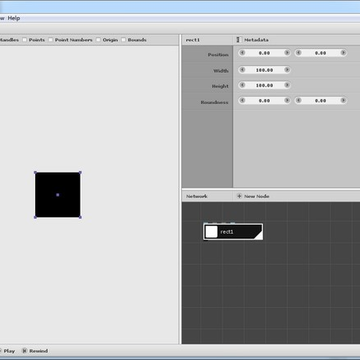The height and width of the screenshot is (360, 360).
Task: Decrease Position X with left arrow
Action: pos(242,53)
